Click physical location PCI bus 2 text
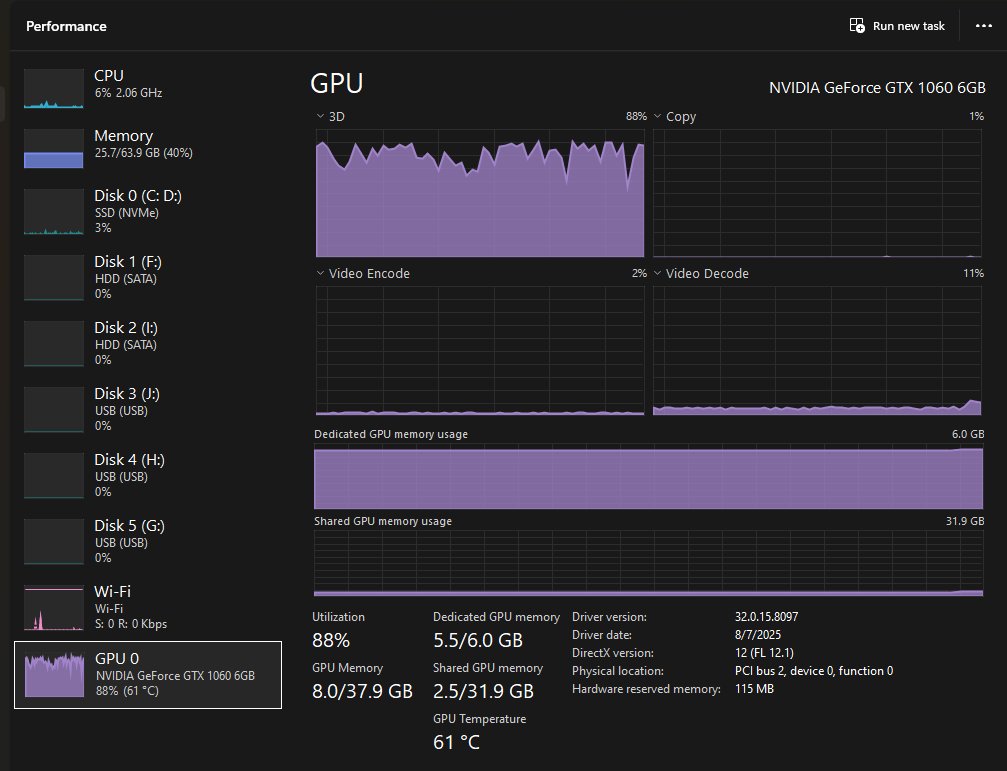1007x771 pixels. [814, 671]
